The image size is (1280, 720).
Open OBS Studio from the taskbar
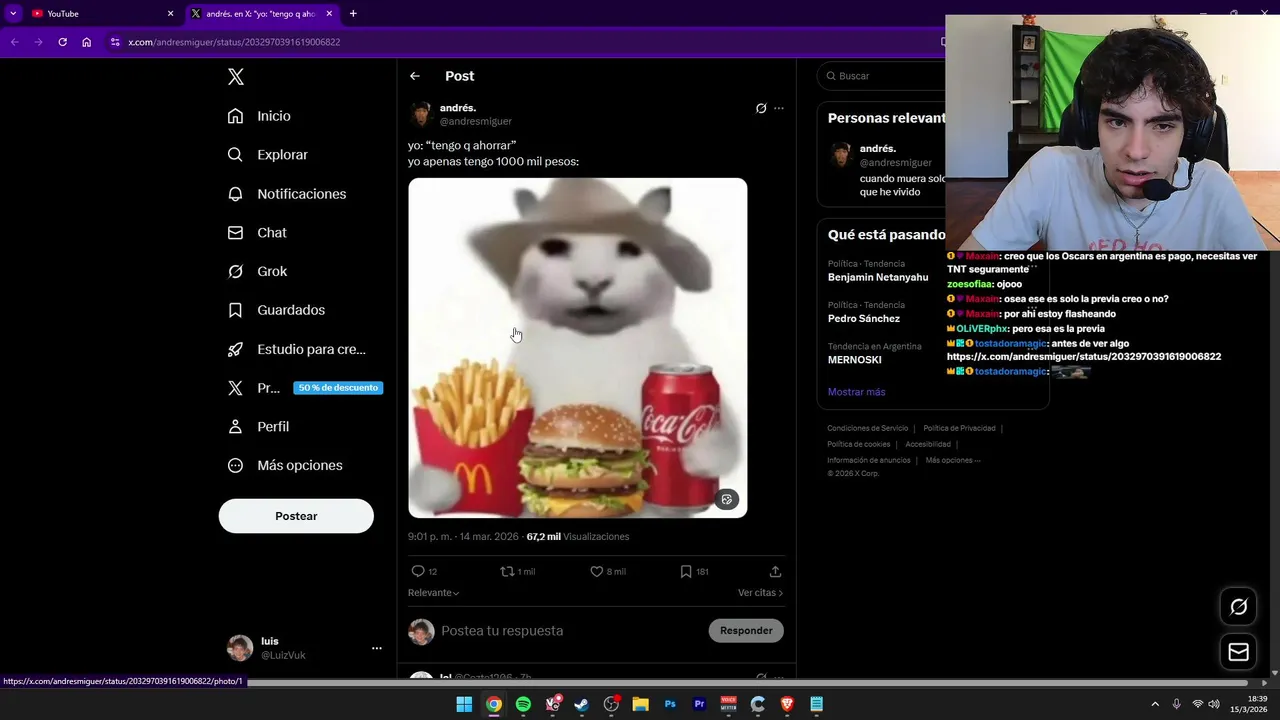pyautogui.click(x=611, y=704)
